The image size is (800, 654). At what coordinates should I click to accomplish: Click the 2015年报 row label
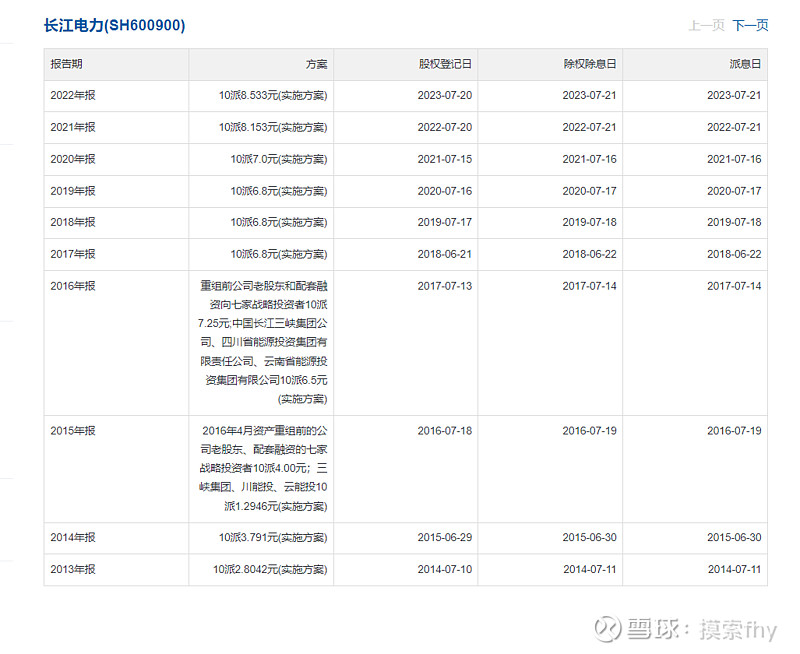[x=72, y=431]
